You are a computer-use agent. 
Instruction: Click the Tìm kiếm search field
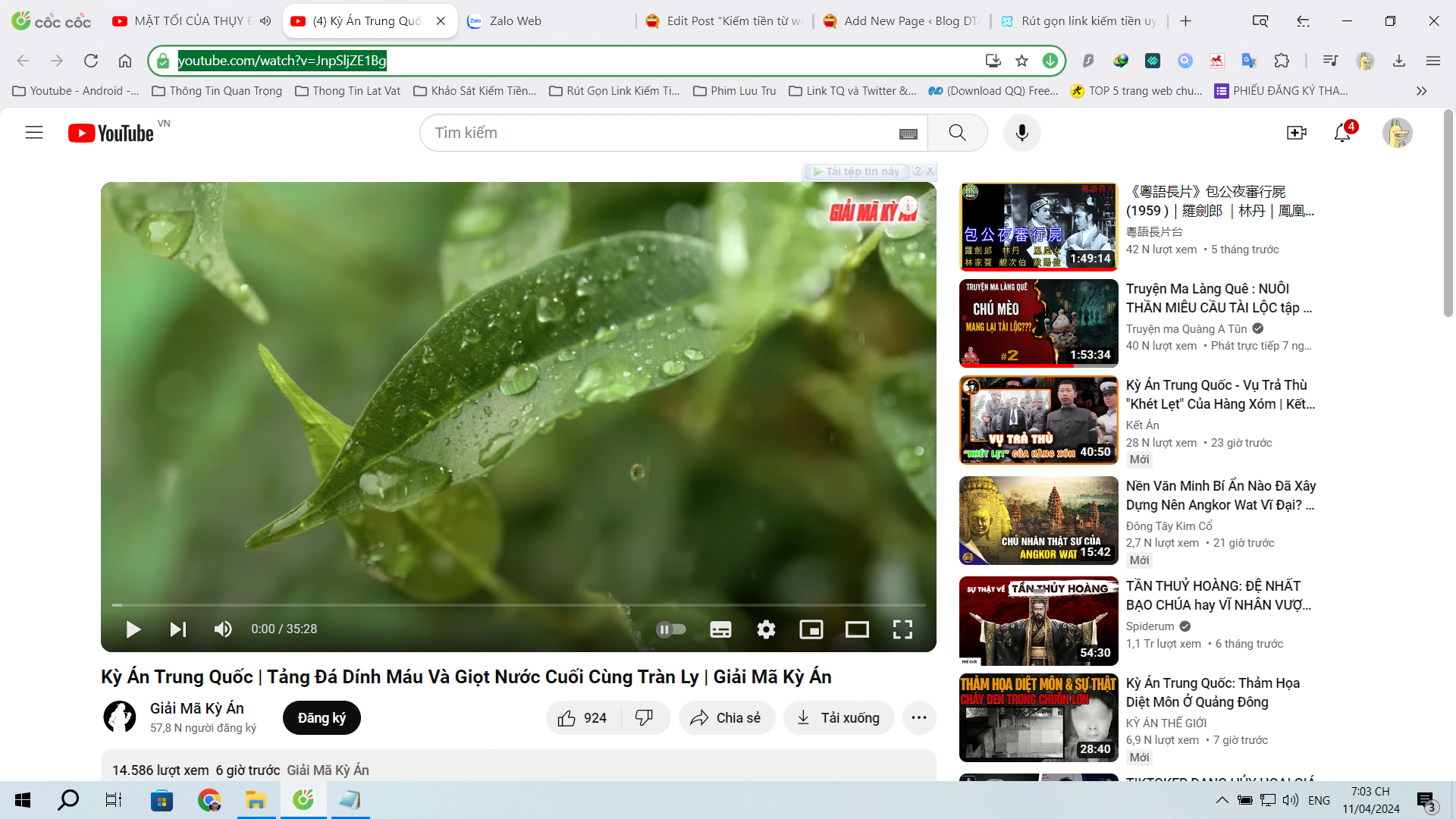click(x=660, y=133)
